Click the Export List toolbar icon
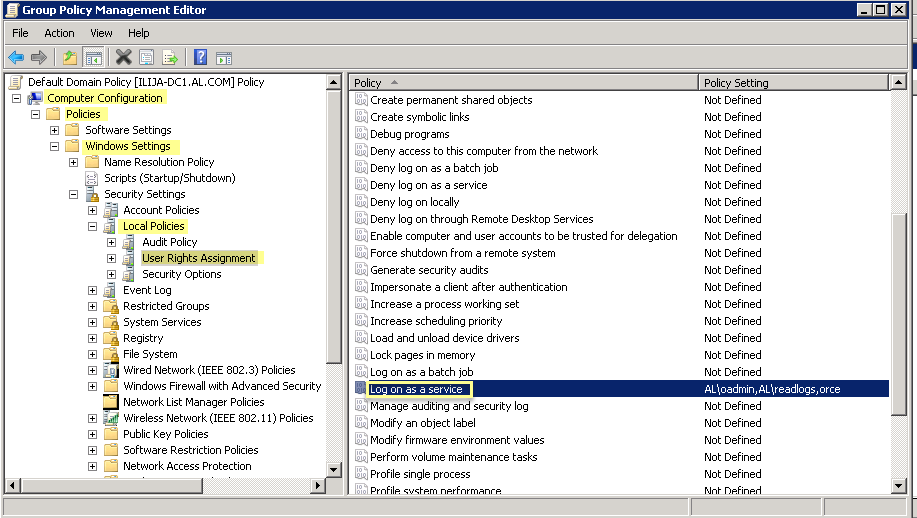 170,57
